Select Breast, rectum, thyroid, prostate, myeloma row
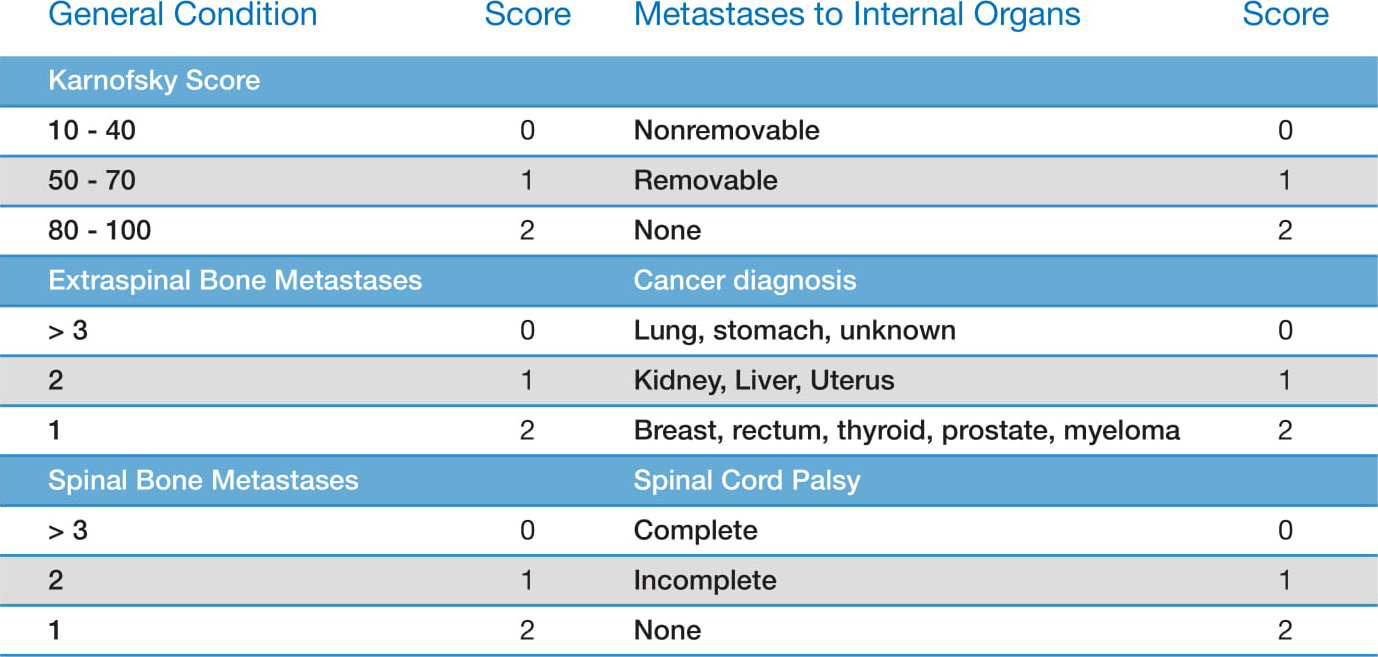Image resolution: width=1378 pixels, height=657 pixels. click(x=906, y=430)
